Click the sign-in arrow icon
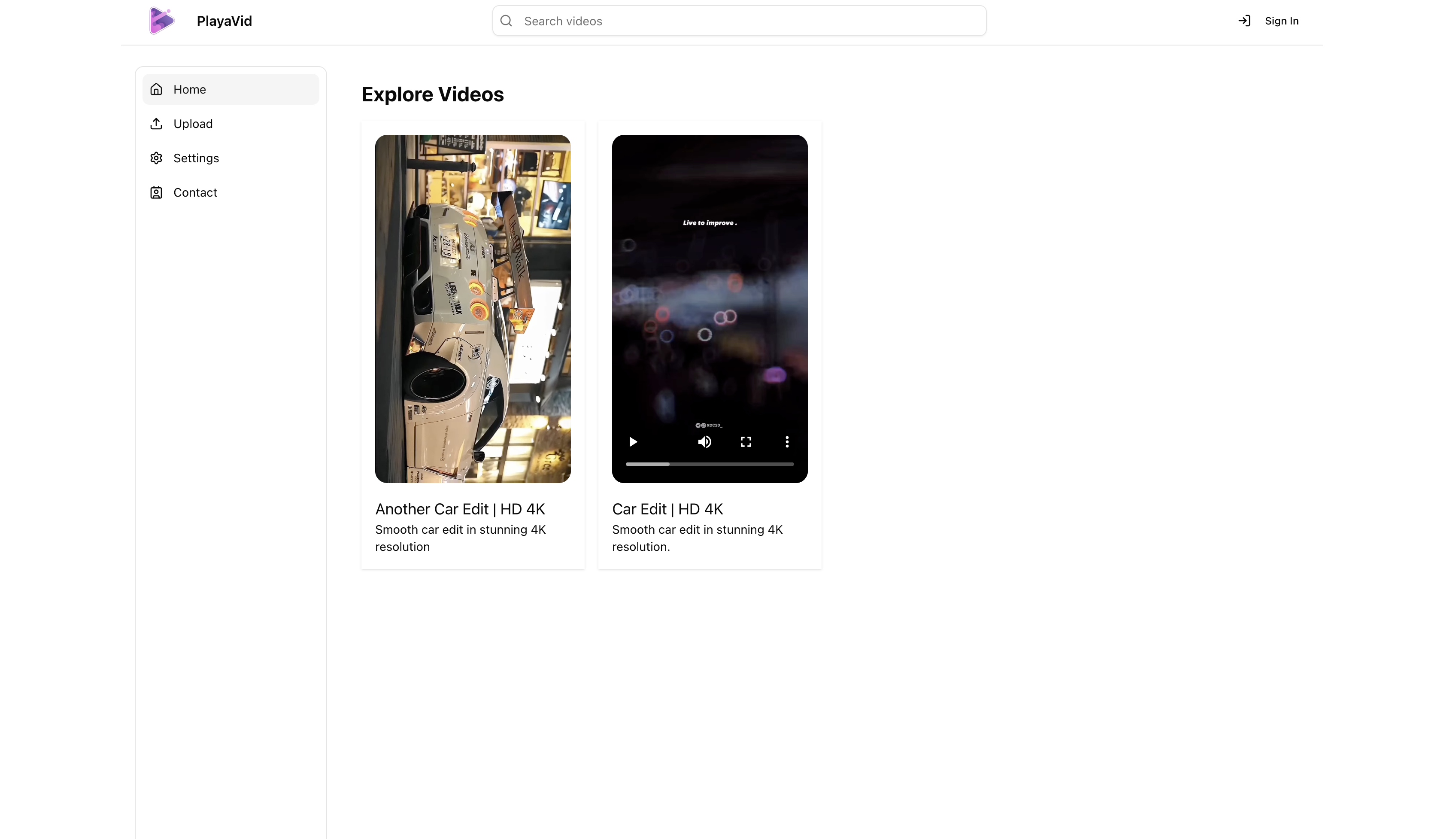 click(x=1244, y=21)
